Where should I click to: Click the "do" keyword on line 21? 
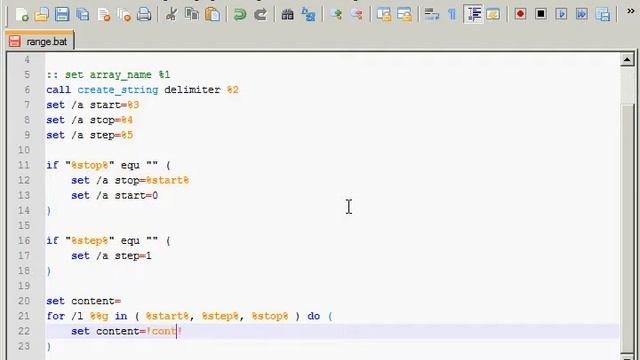coord(313,316)
